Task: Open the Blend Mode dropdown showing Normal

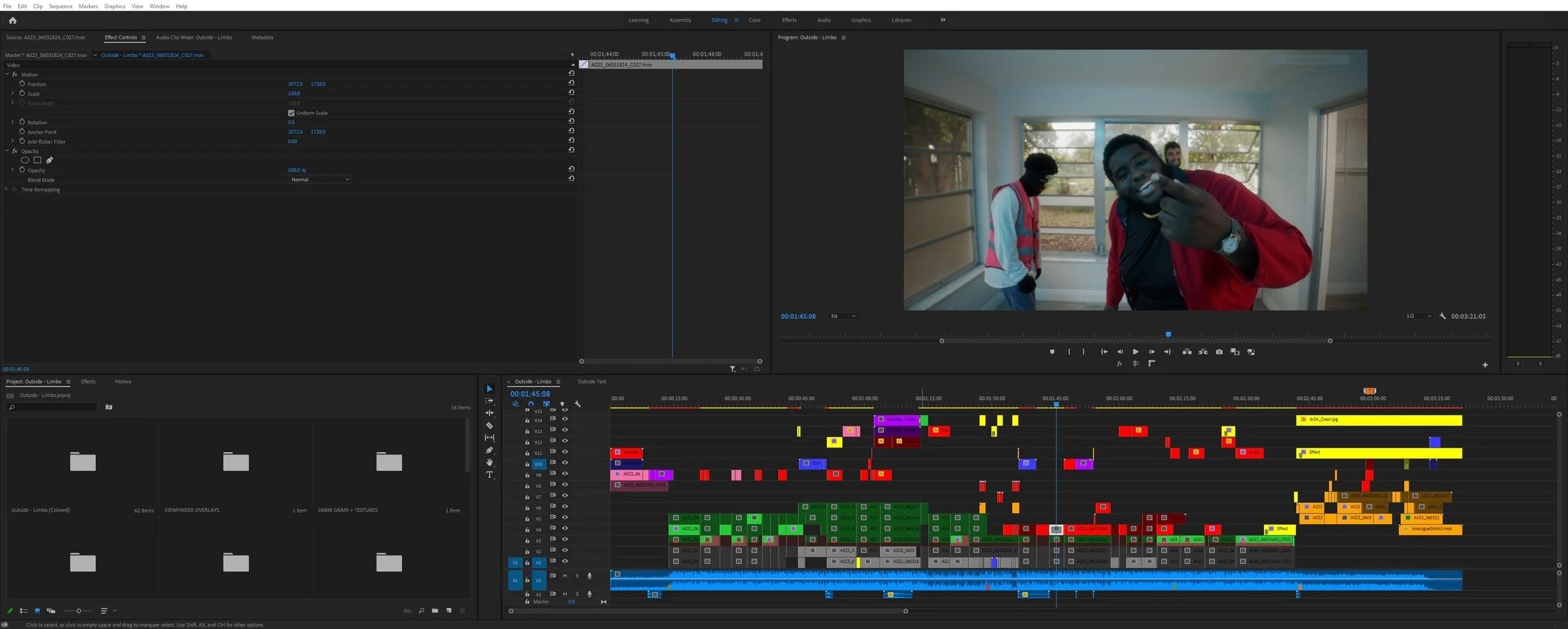Action: click(x=320, y=179)
